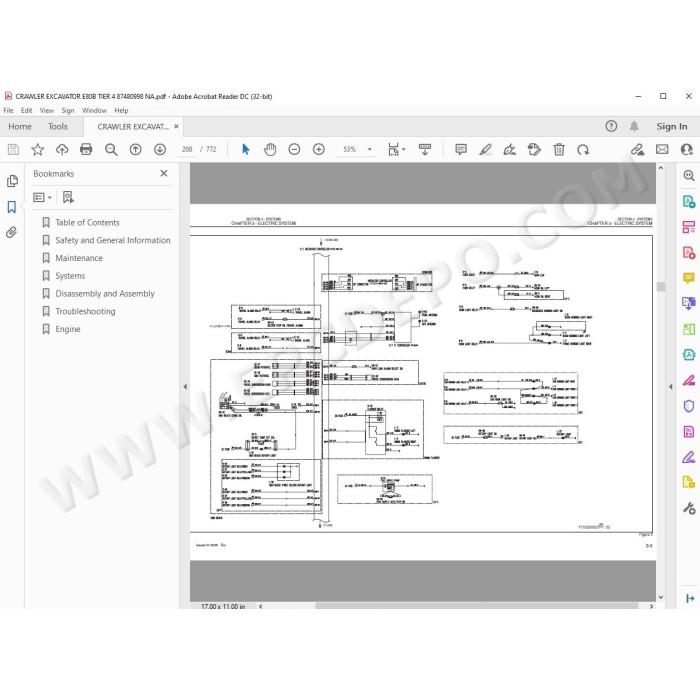Upload file to cloud icon
Image resolution: width=700 pixels, height=700 pixels.
(x=62, y=149)
